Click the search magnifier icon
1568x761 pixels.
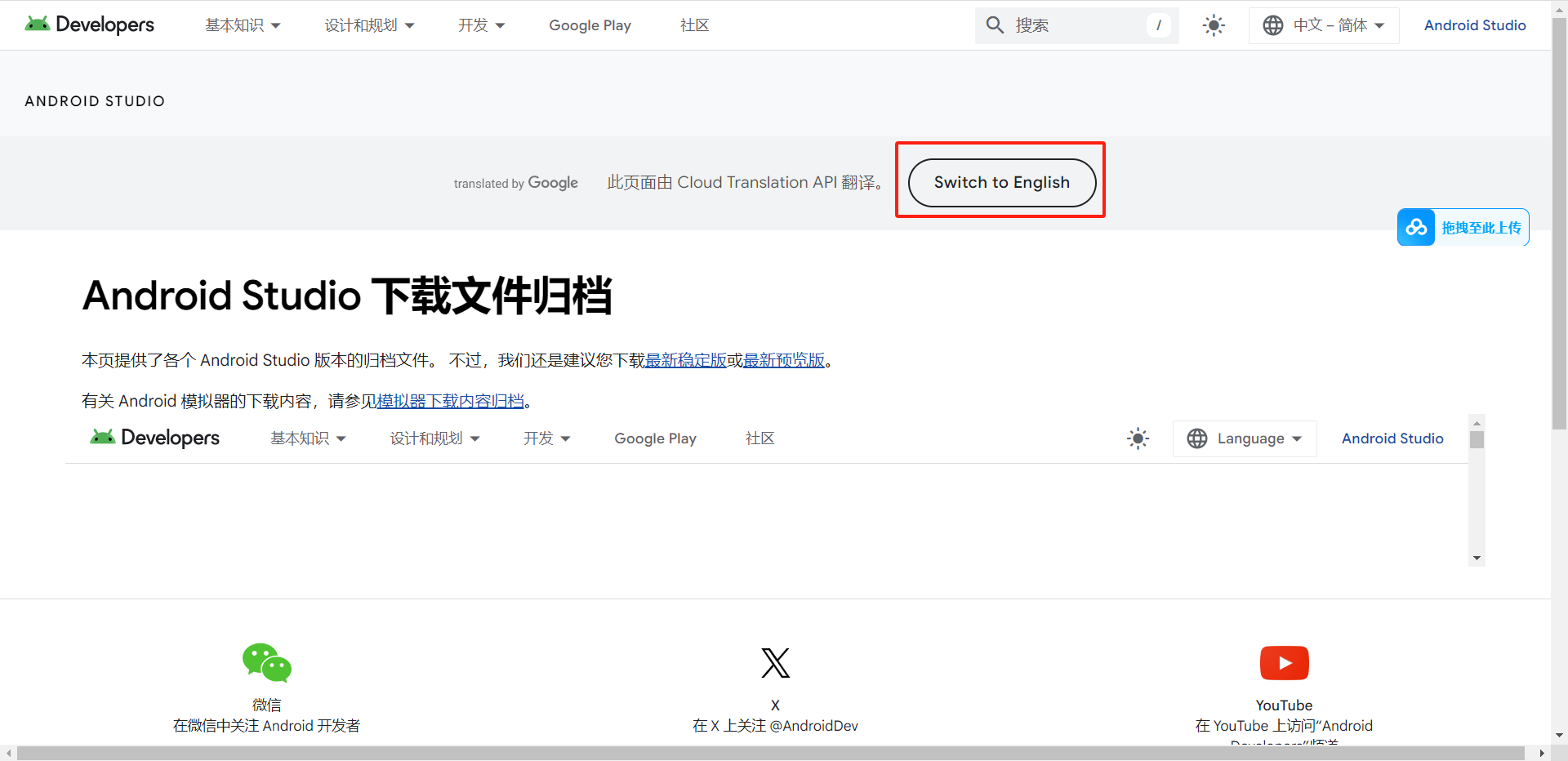995,25
